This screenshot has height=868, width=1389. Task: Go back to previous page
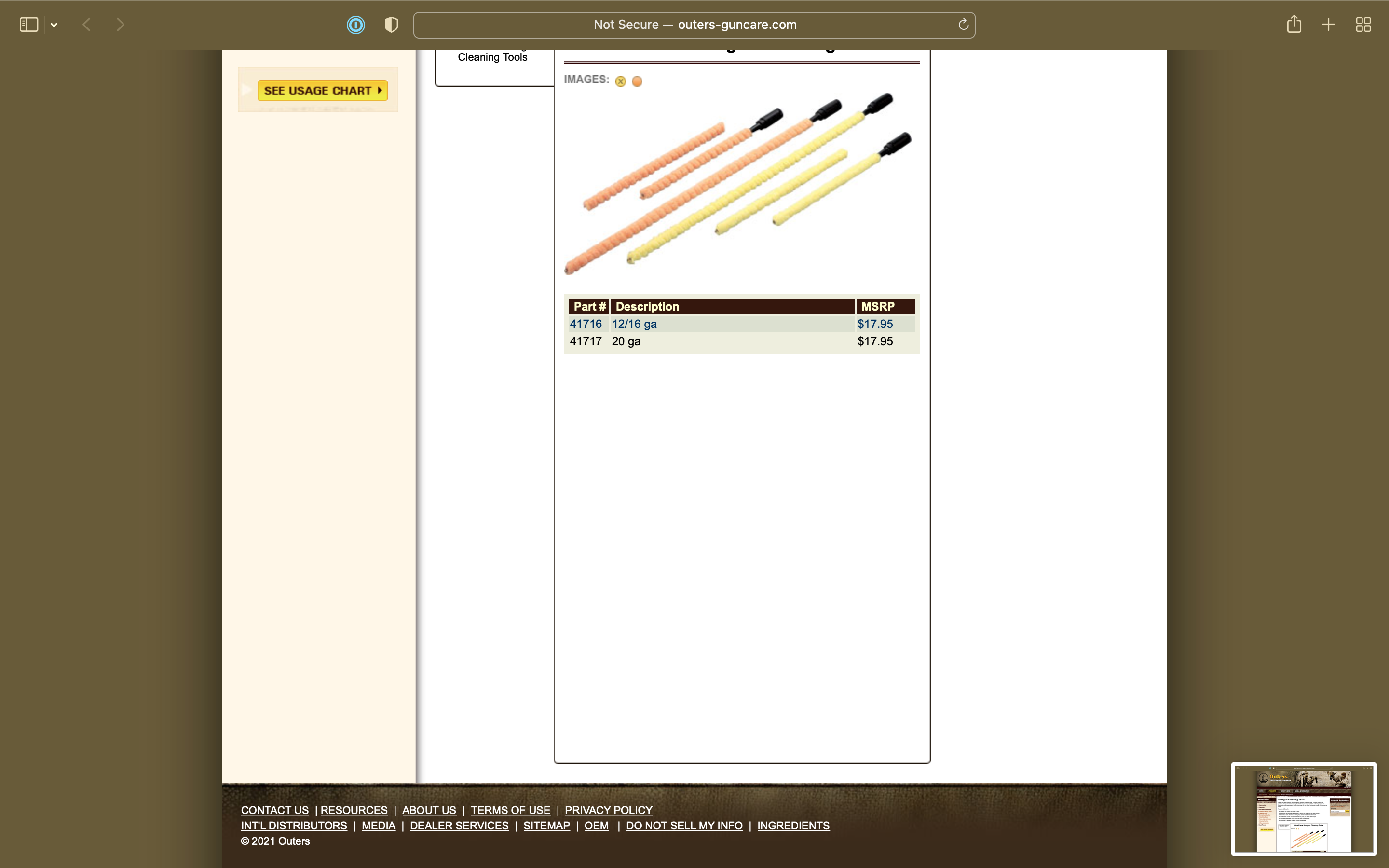pos(87,25)
